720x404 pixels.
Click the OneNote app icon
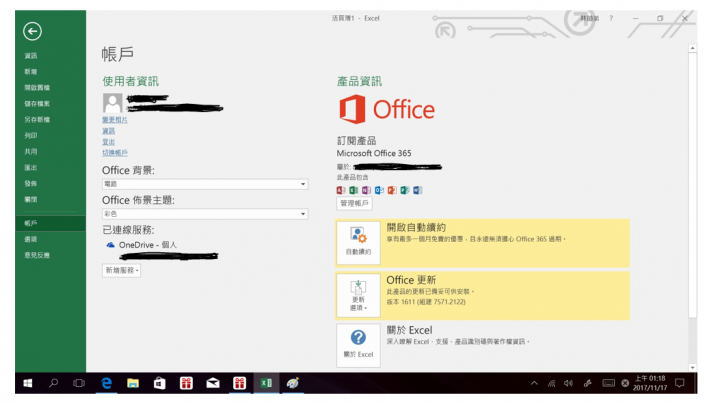(366, 190)
